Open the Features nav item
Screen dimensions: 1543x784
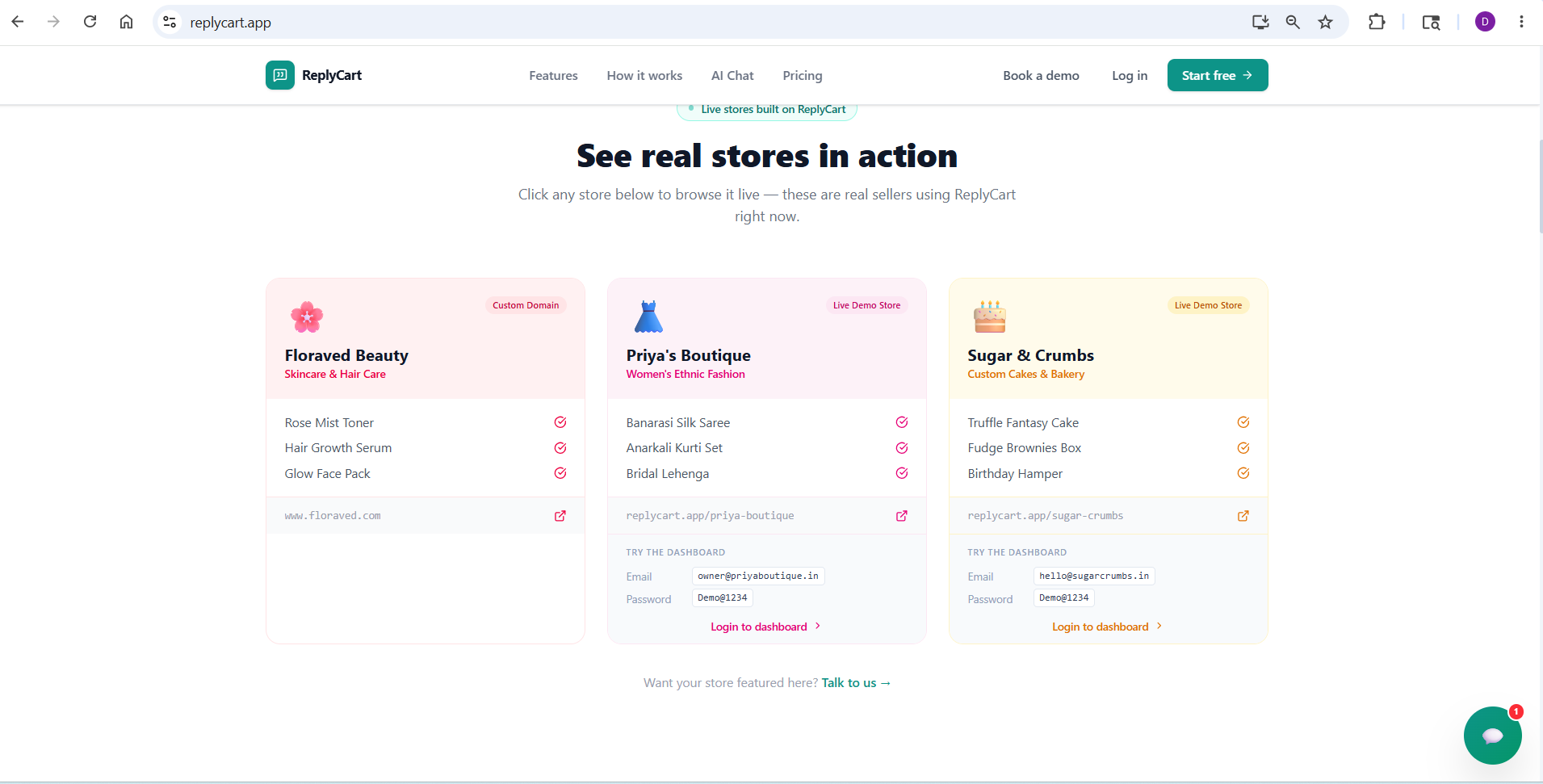553,75
